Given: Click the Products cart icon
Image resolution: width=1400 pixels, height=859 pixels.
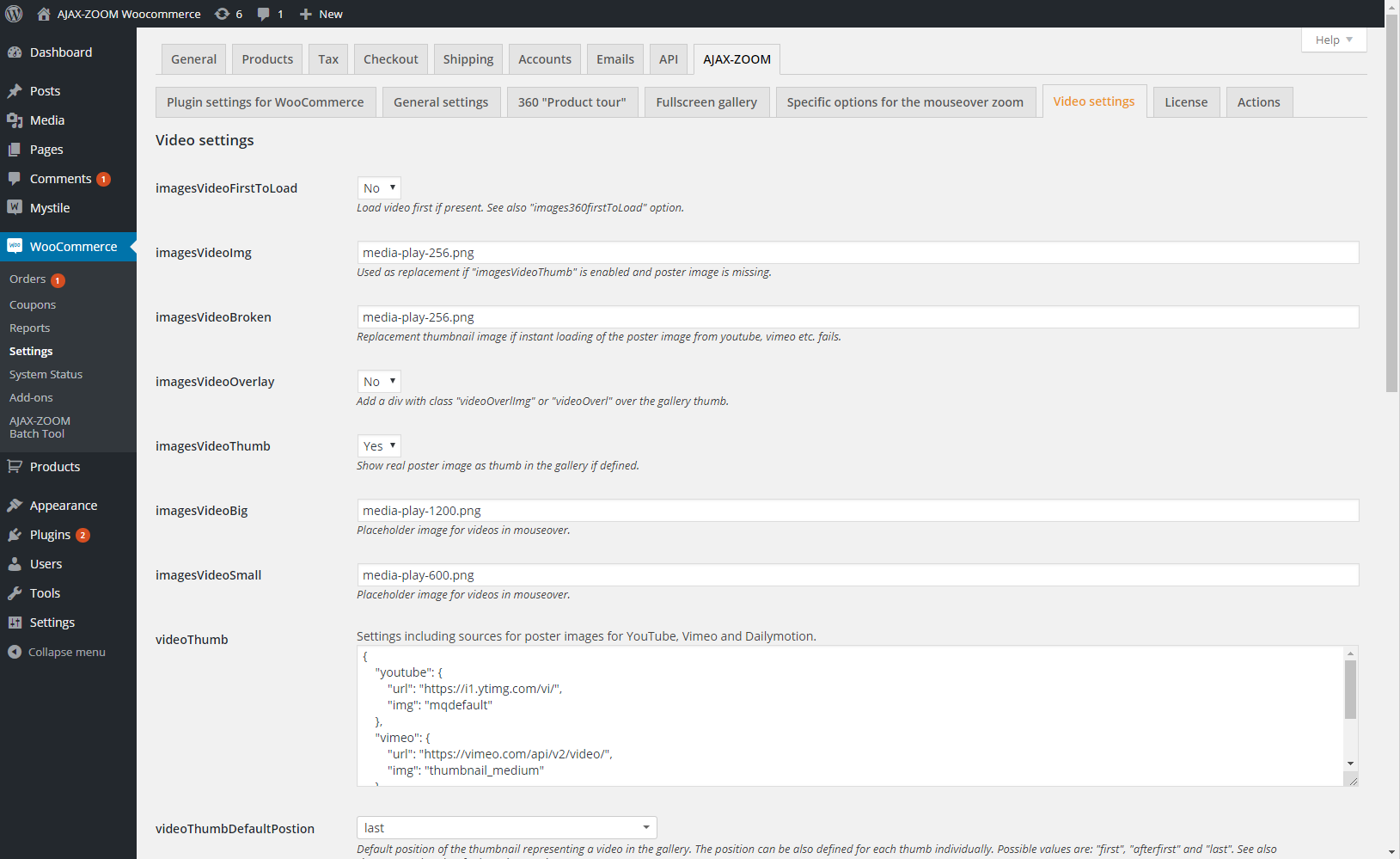Looking at the screenshot, I should pos(15,467).
